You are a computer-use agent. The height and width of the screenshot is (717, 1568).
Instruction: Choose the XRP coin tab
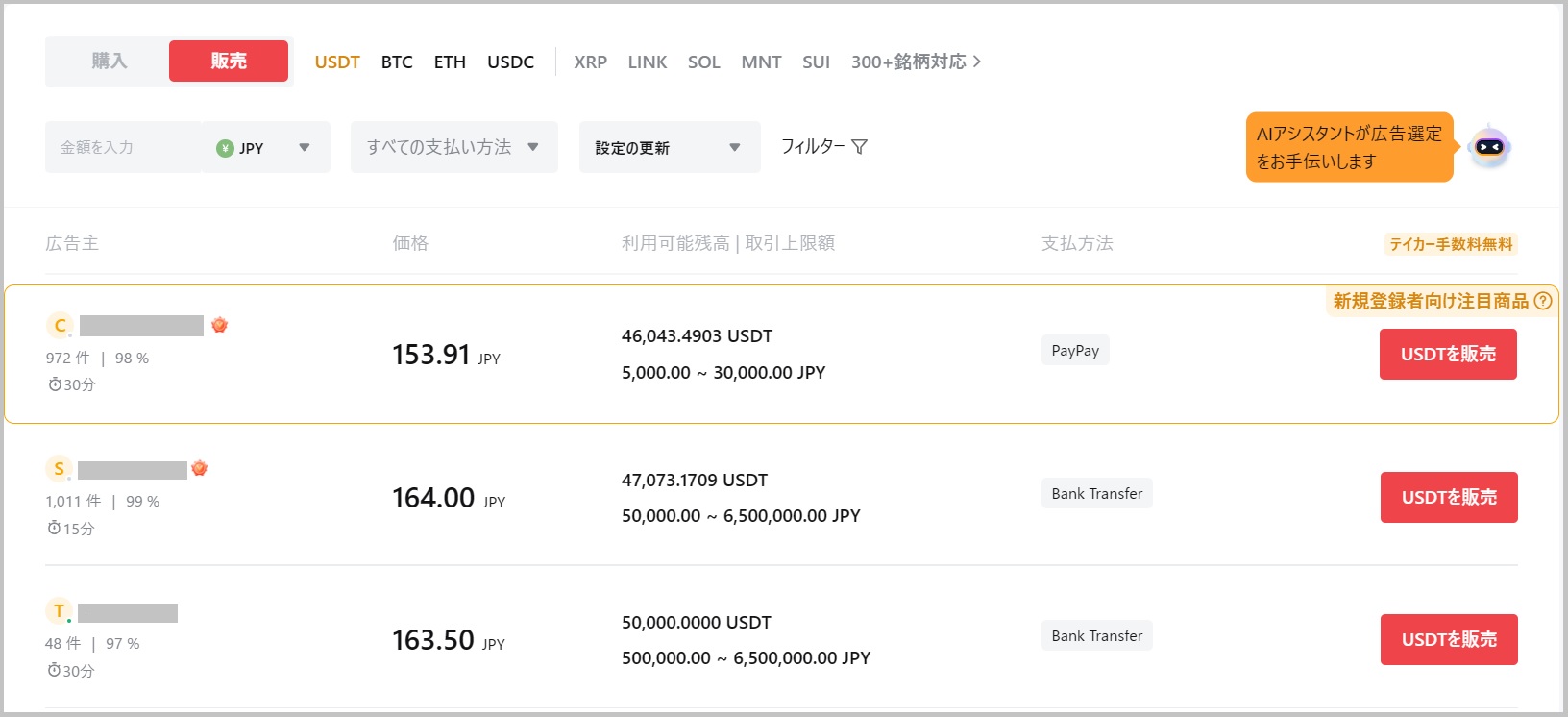[x=590, y=62]
